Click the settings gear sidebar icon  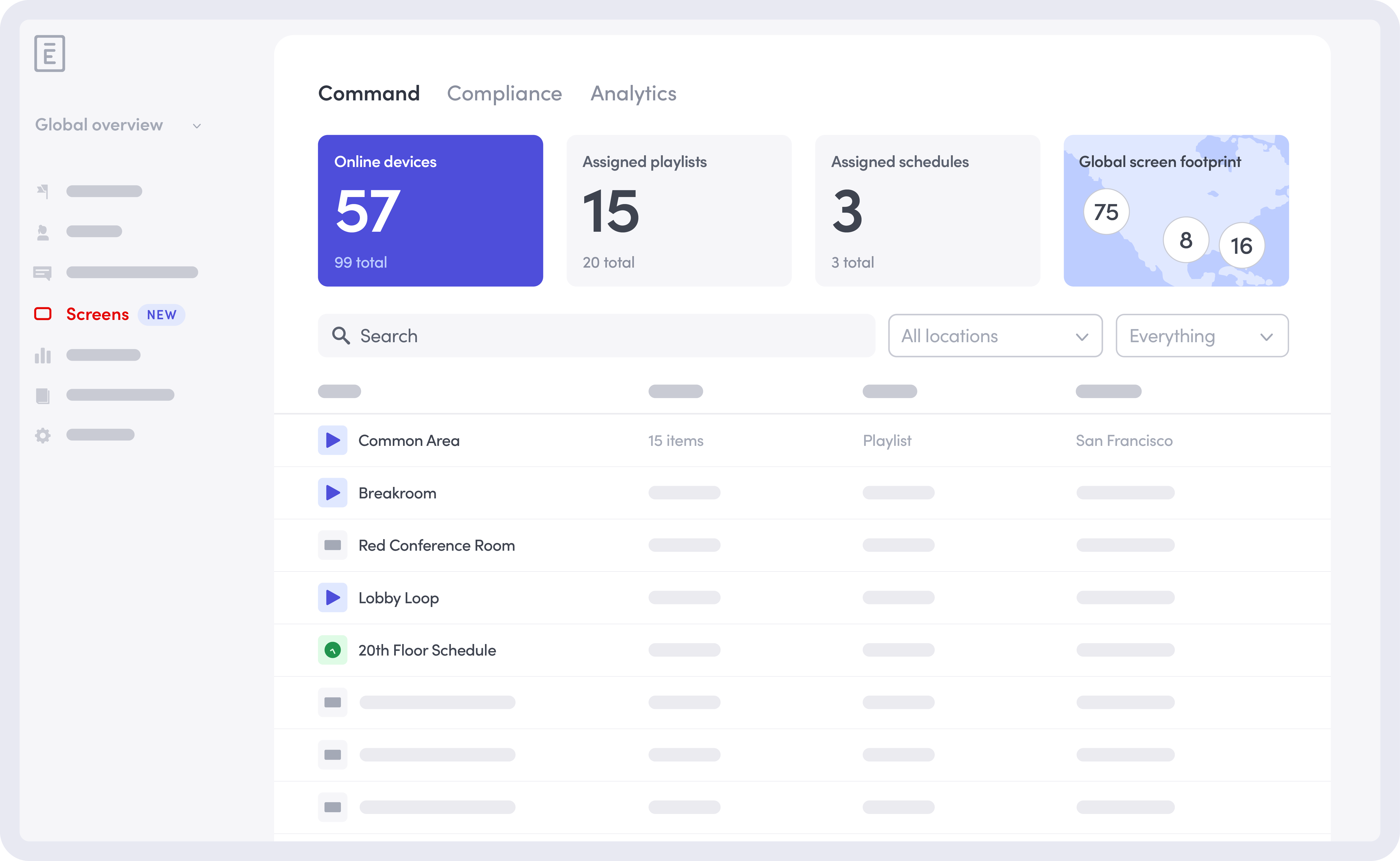(43, 435)
